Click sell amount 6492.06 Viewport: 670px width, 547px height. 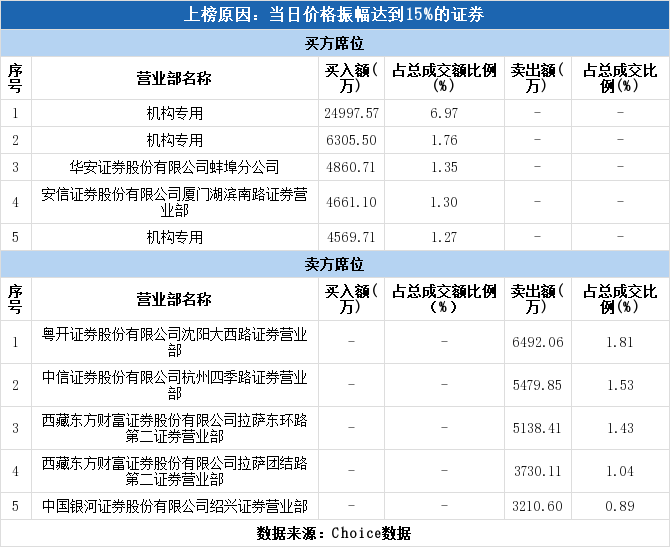tap(538, 342)
